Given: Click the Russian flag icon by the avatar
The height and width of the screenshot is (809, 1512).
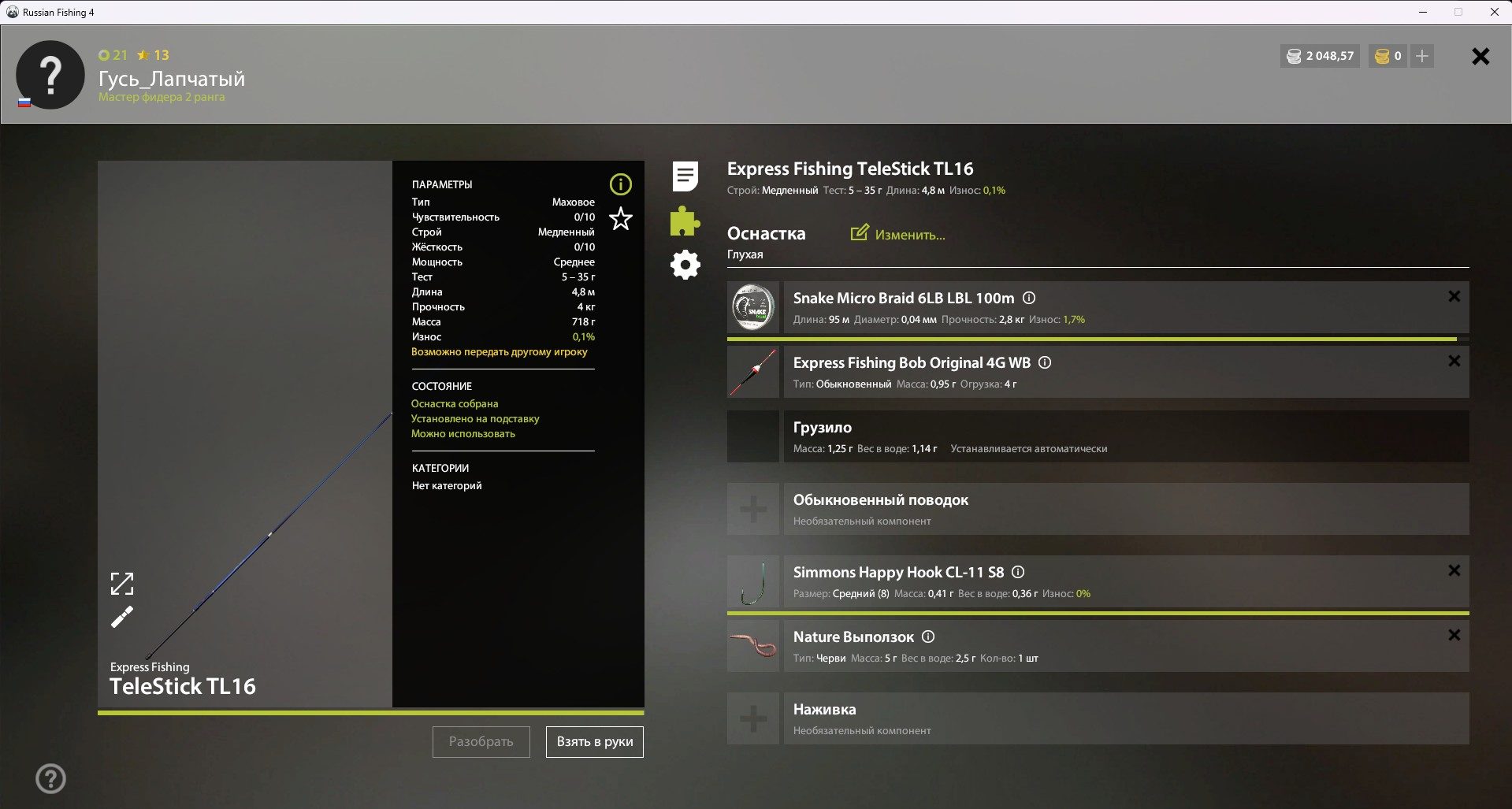Looking at the screenshot, I should [x=24, y=102].
